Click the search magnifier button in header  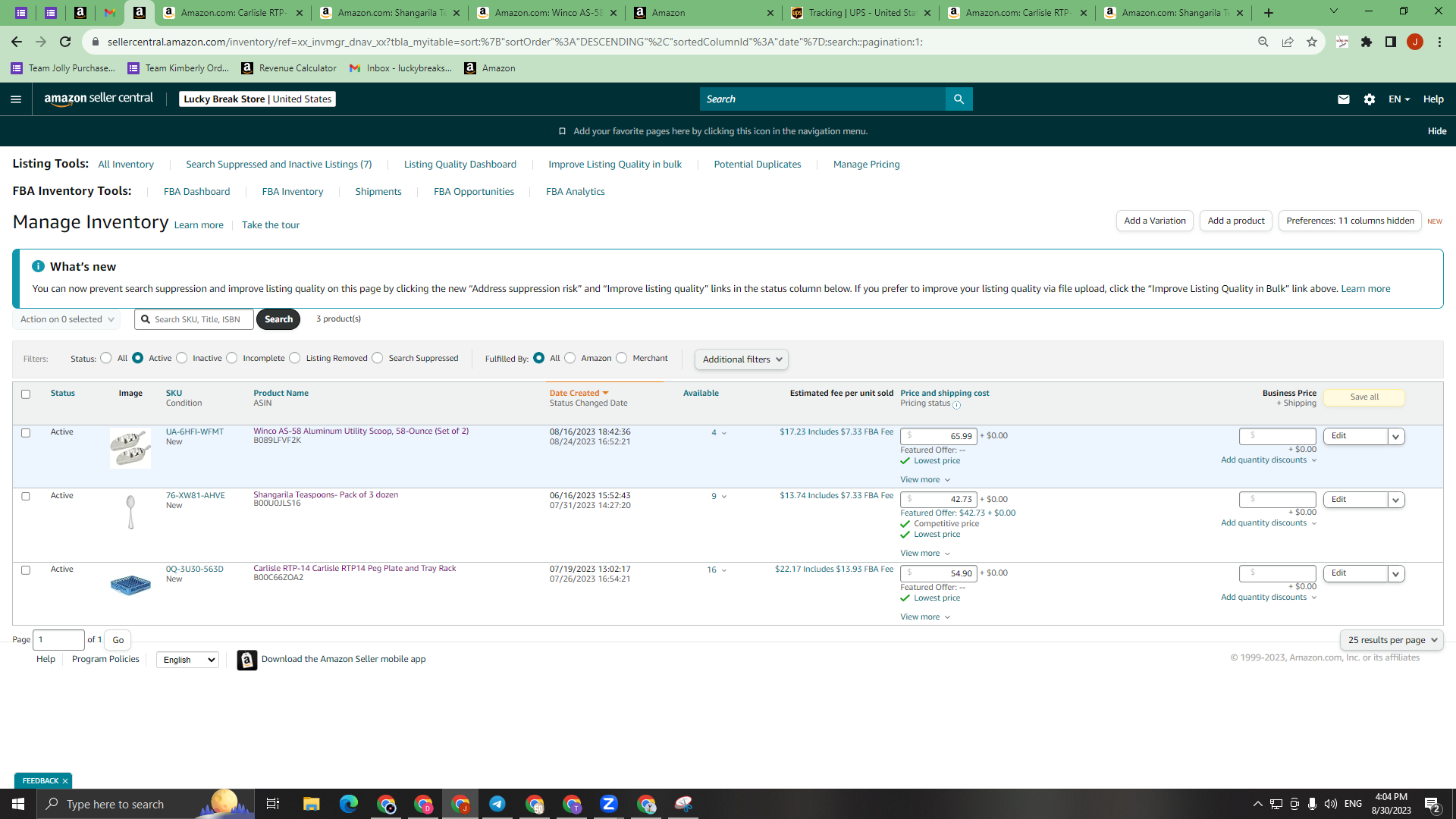(959, 99)
